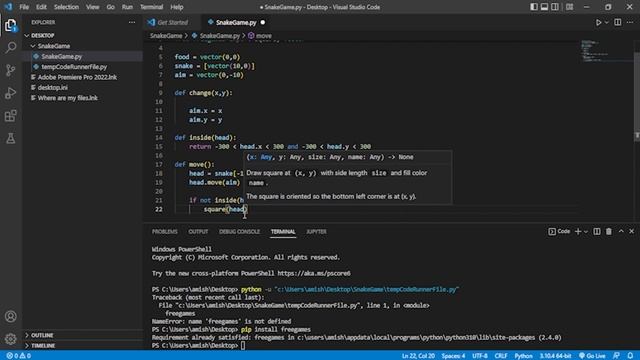This screenshot has height=360, width=640.
Task: Open Customize Layout icon
Action: (x=569, y=7)
